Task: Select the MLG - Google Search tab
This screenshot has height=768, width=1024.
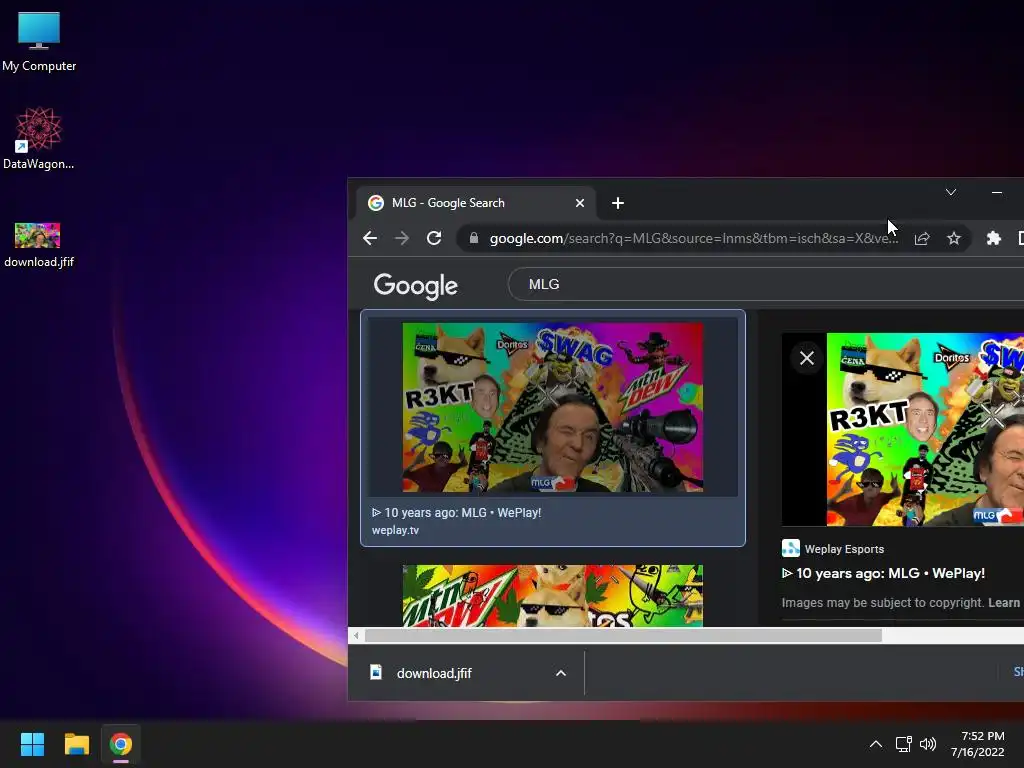Action: pos(476,203)
